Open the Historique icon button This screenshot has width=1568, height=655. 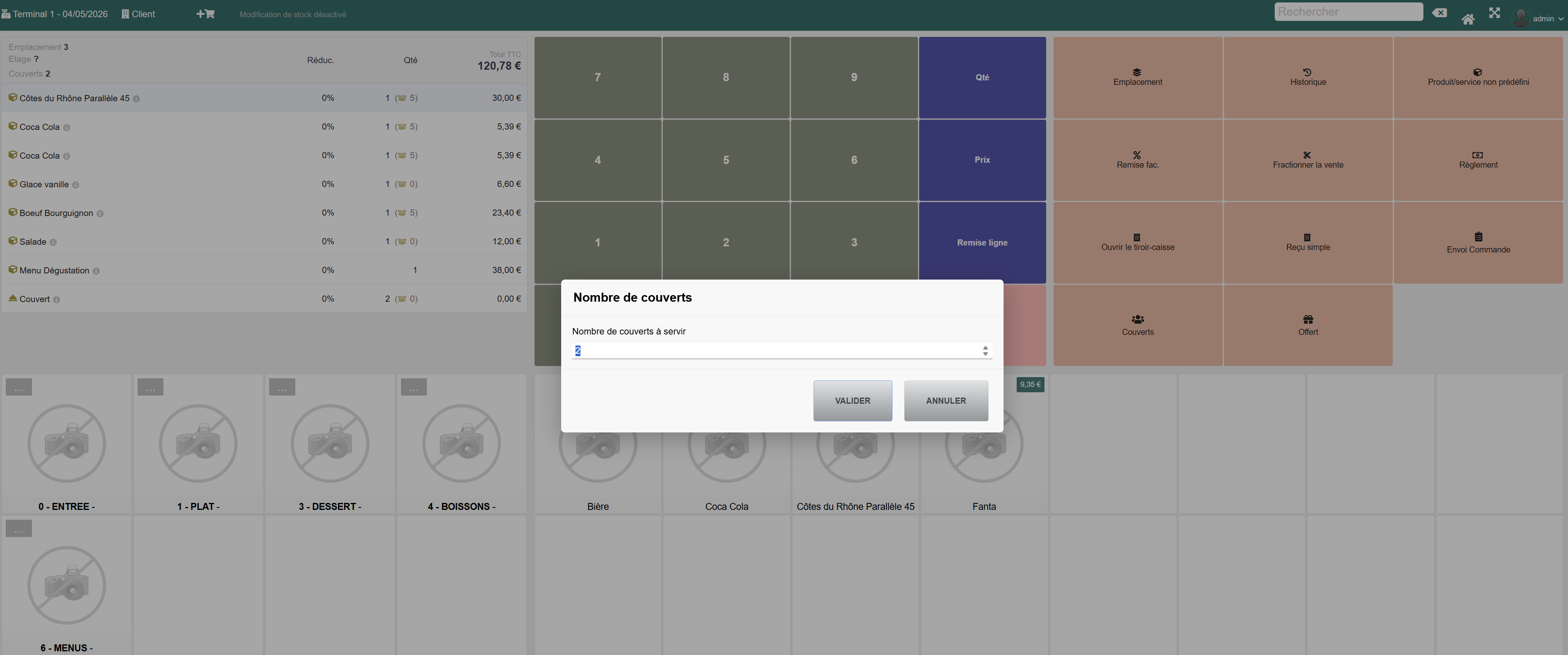coord(1307,77)
